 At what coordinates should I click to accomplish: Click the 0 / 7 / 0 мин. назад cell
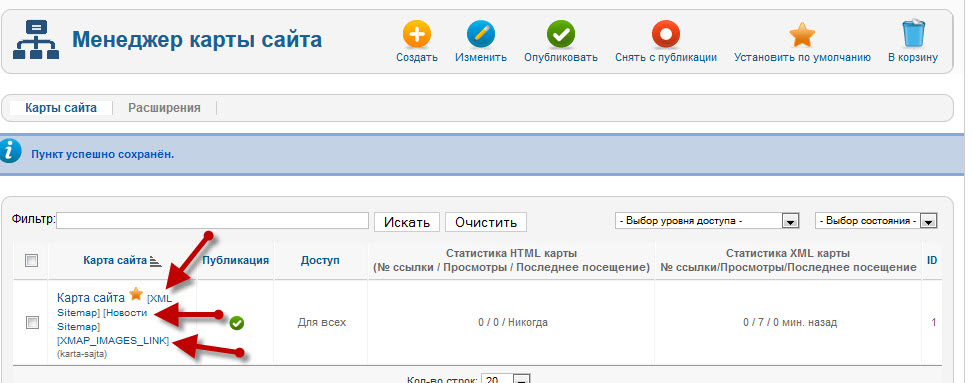coord(790,323)
